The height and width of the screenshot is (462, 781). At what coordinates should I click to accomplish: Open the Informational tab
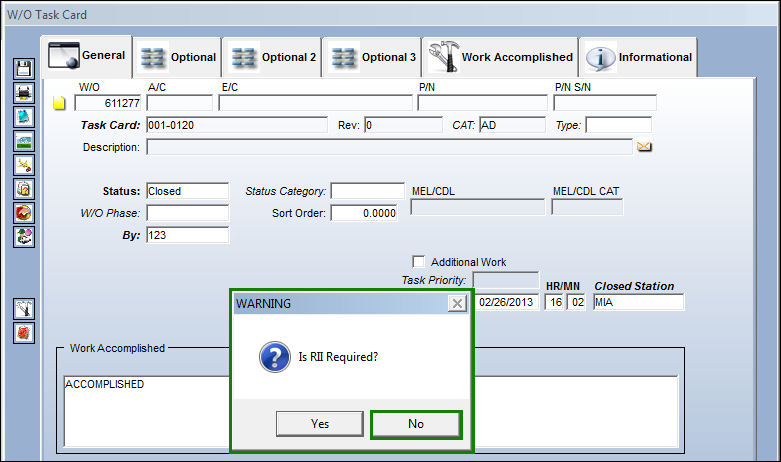click(638, 57)
